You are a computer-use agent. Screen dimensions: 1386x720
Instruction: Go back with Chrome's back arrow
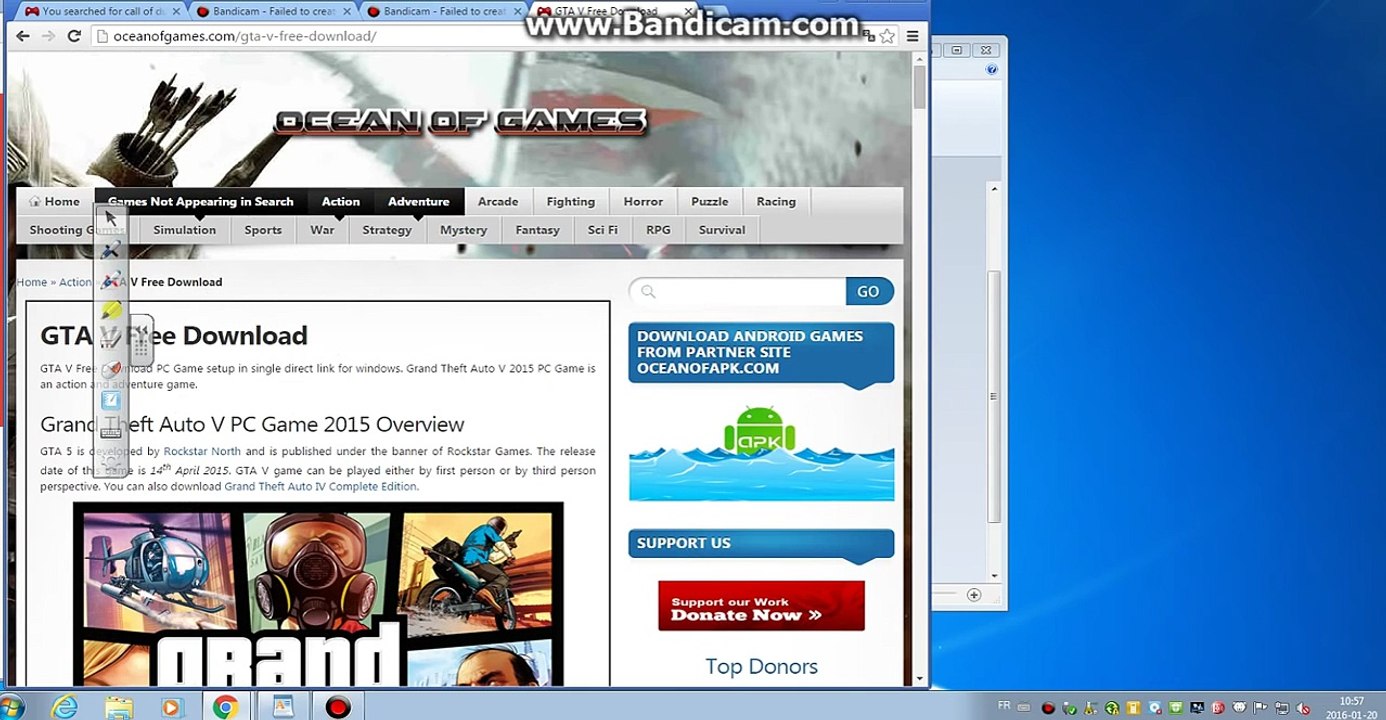(23, 36)
